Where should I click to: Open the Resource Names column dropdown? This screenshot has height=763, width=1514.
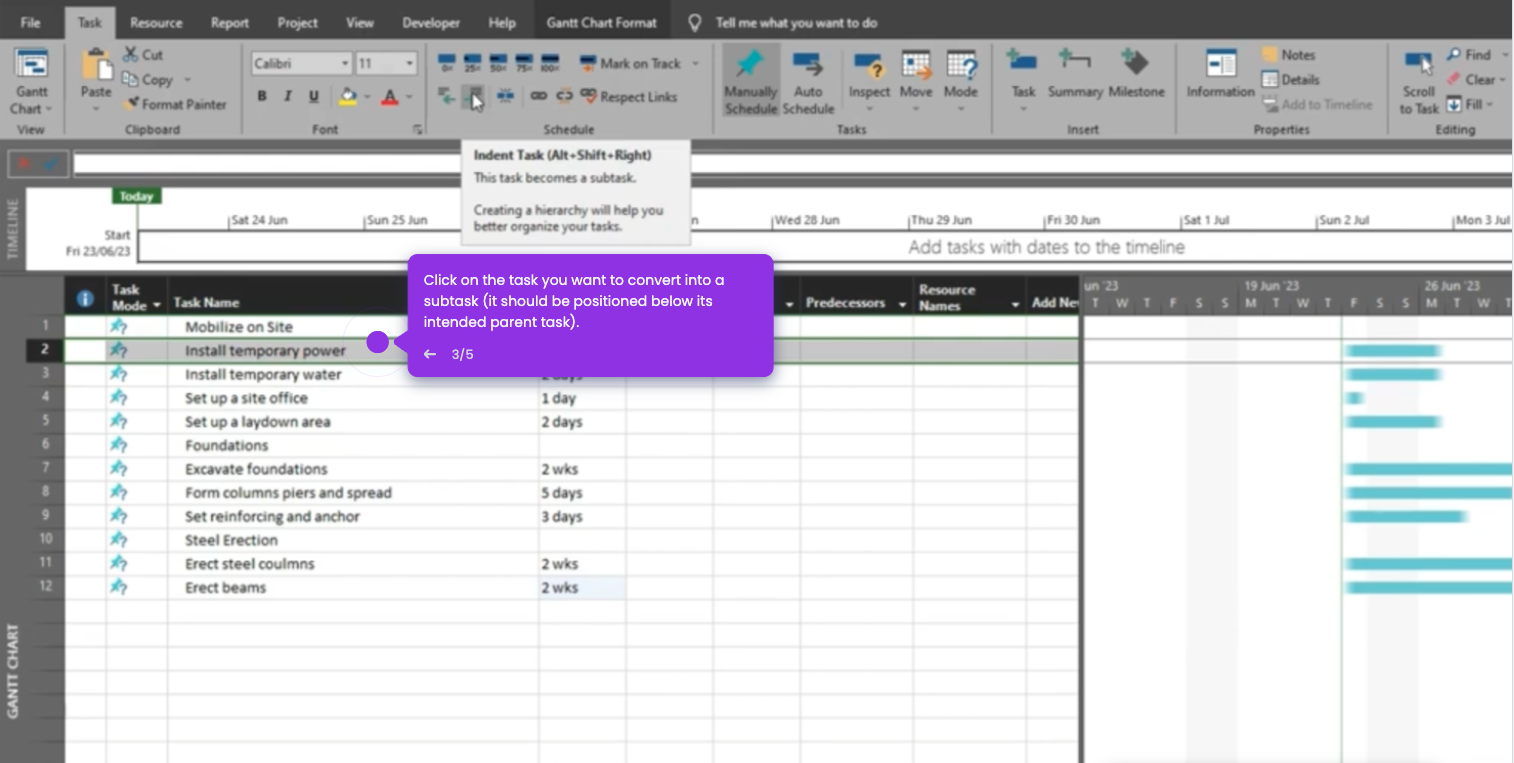pos(1016,303)
